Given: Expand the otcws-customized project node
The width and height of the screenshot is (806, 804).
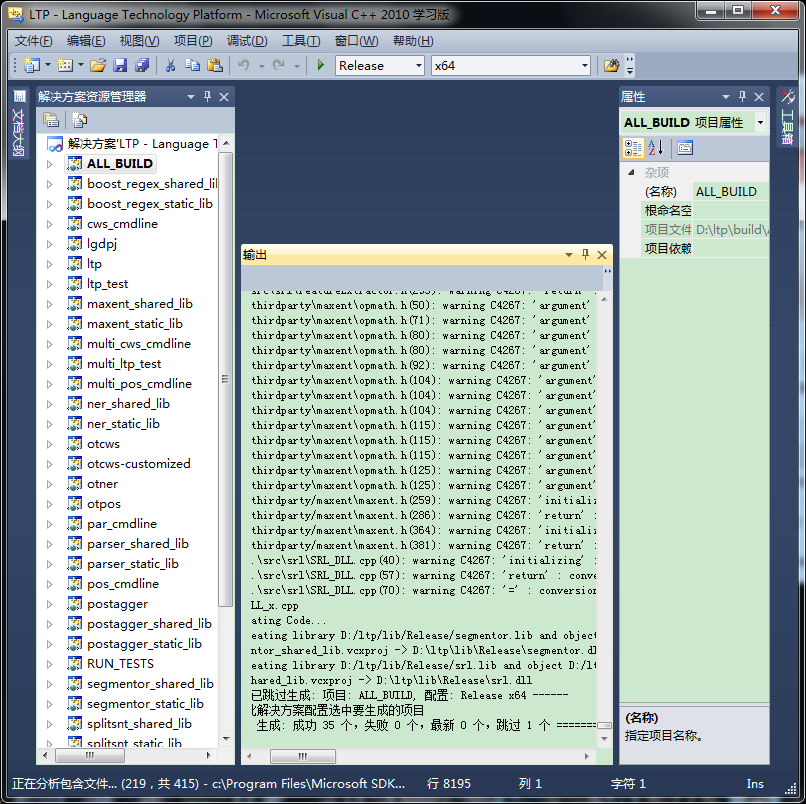Looking at the screenshot, I should click(49, 464).
